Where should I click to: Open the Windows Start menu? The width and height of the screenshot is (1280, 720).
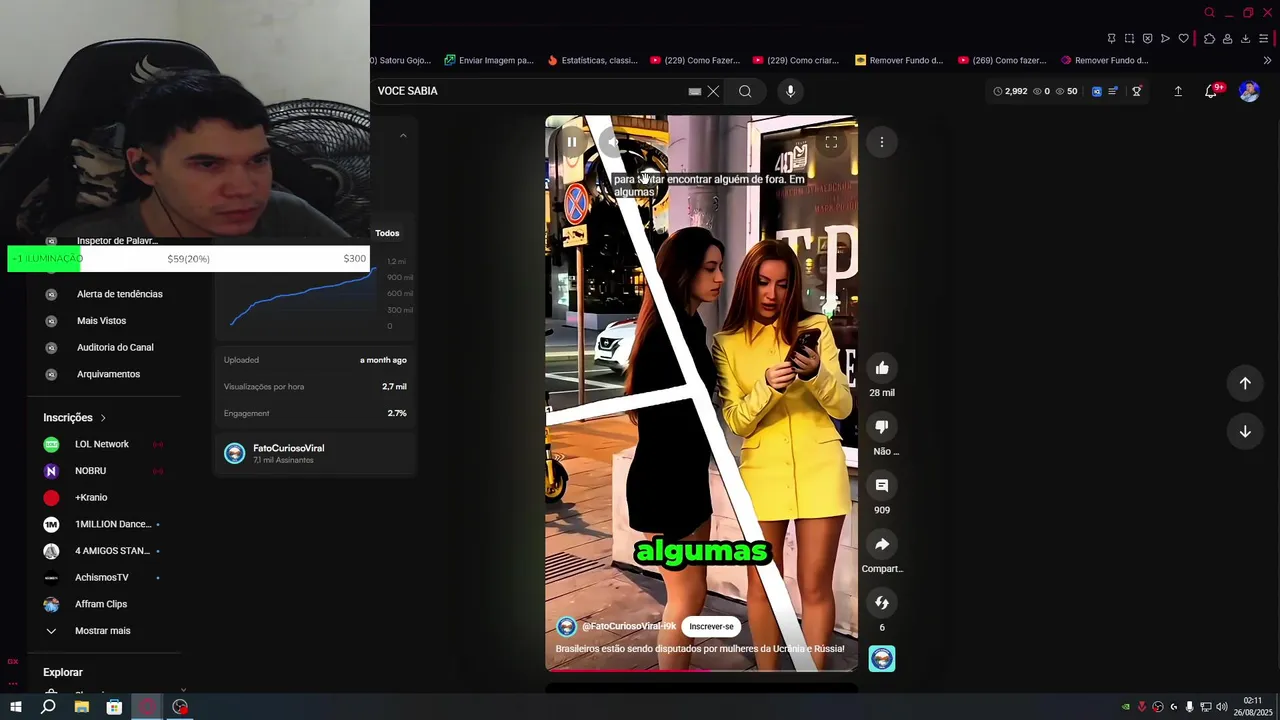(x=16, y=707)
